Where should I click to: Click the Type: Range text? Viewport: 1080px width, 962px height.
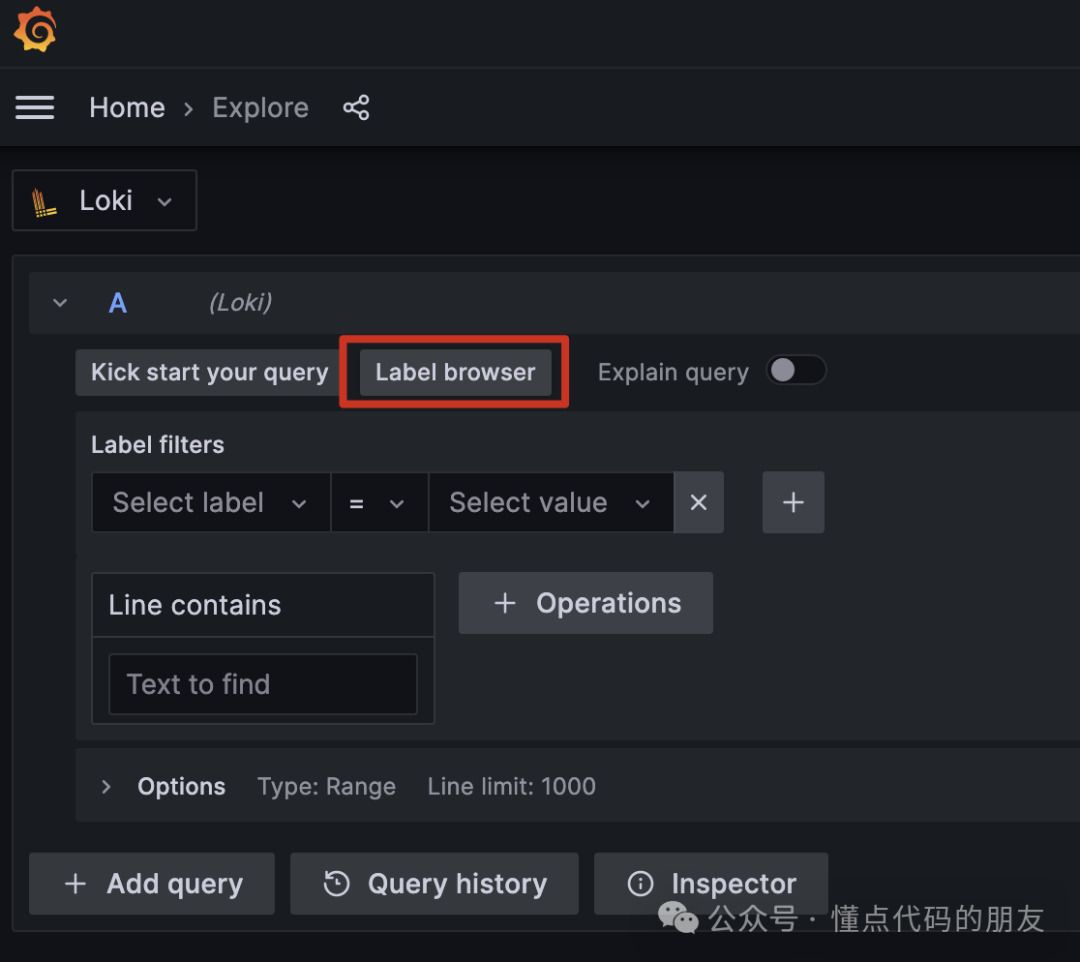pyautogui.click(x=326, y=786)
